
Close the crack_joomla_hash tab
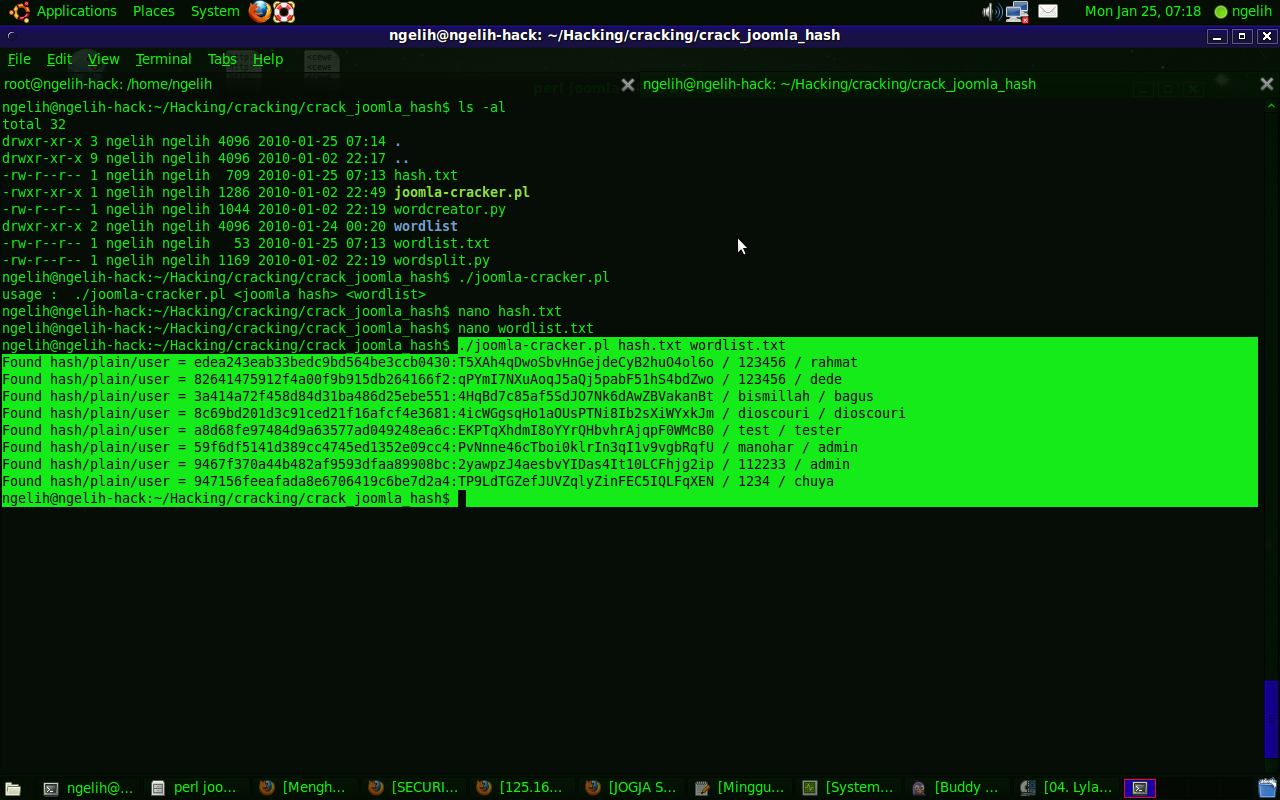point(1267,85)
